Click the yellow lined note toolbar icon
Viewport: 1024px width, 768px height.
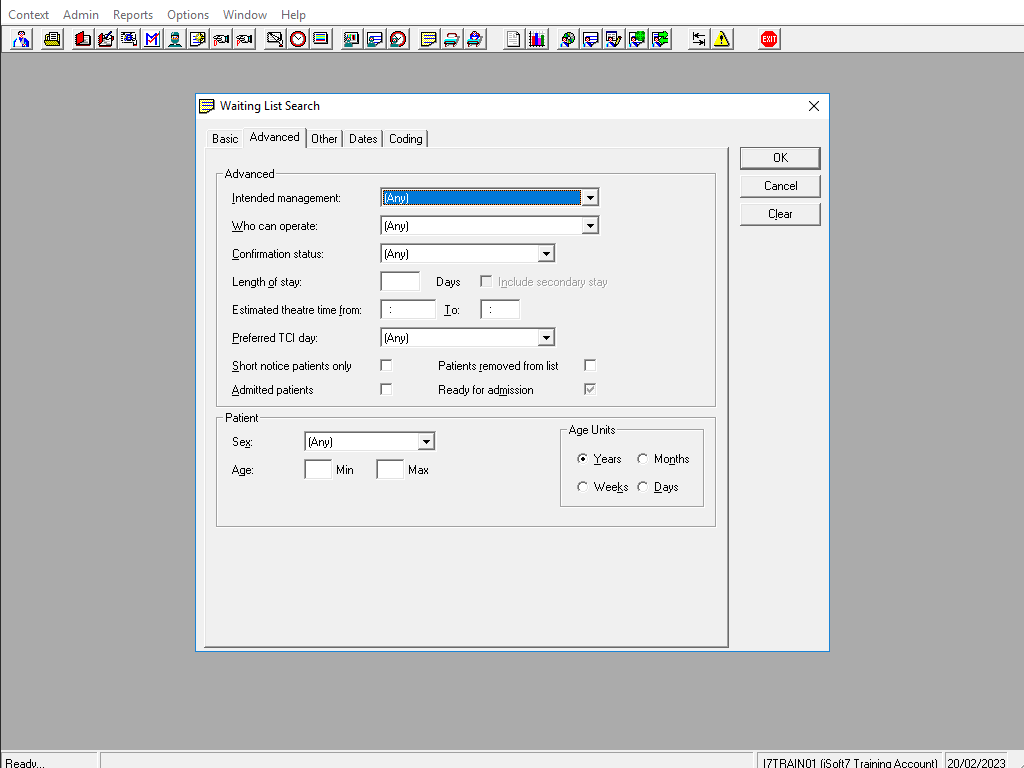click(x=428, y=39)
